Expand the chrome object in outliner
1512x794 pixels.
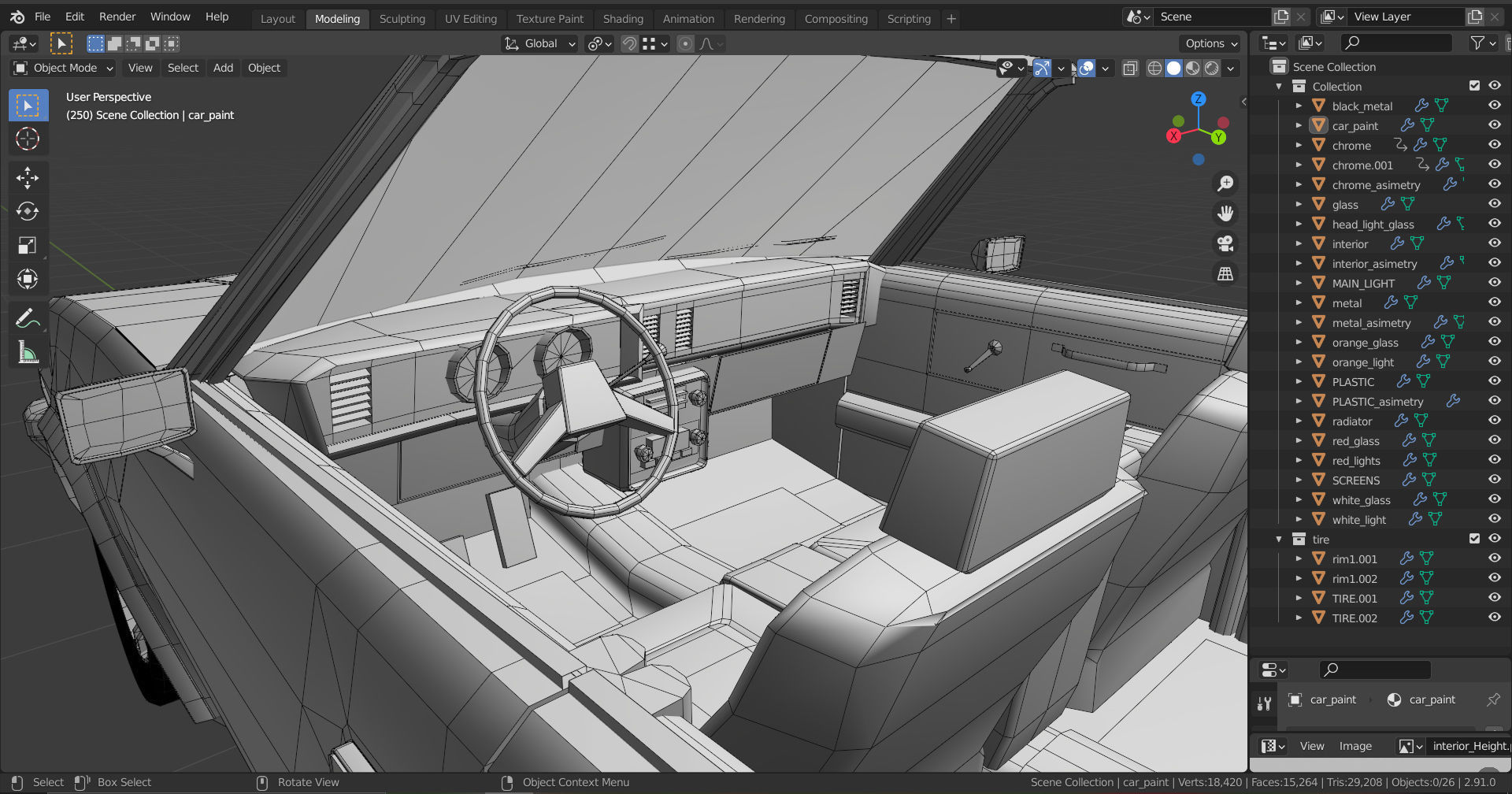1299,145
